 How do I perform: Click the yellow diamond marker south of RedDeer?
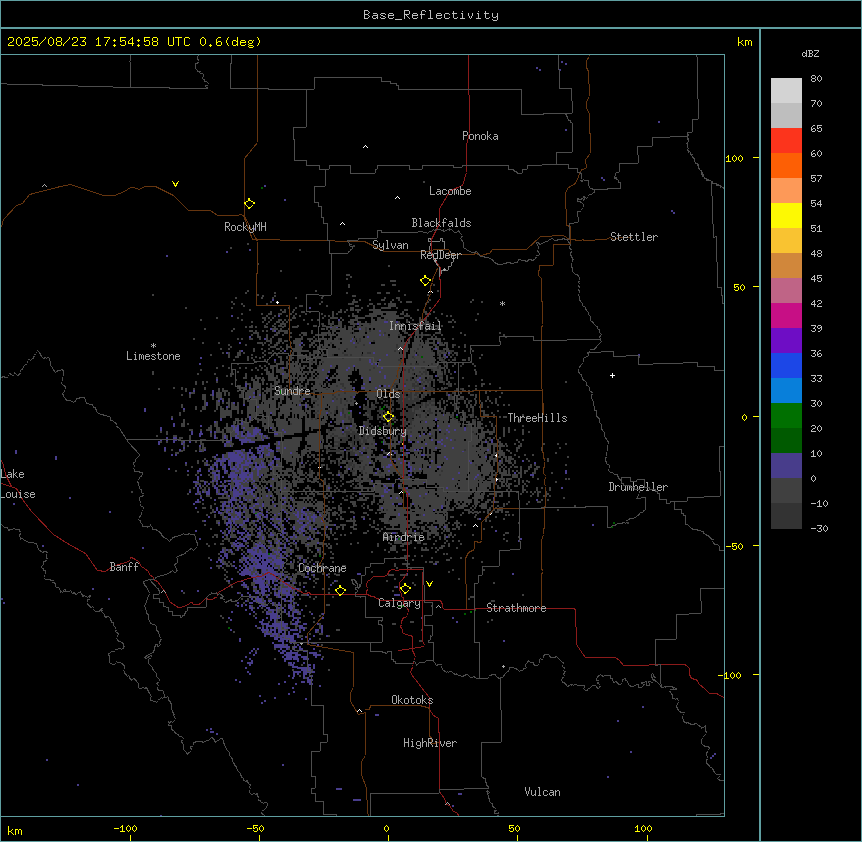[x=425, y=281]
